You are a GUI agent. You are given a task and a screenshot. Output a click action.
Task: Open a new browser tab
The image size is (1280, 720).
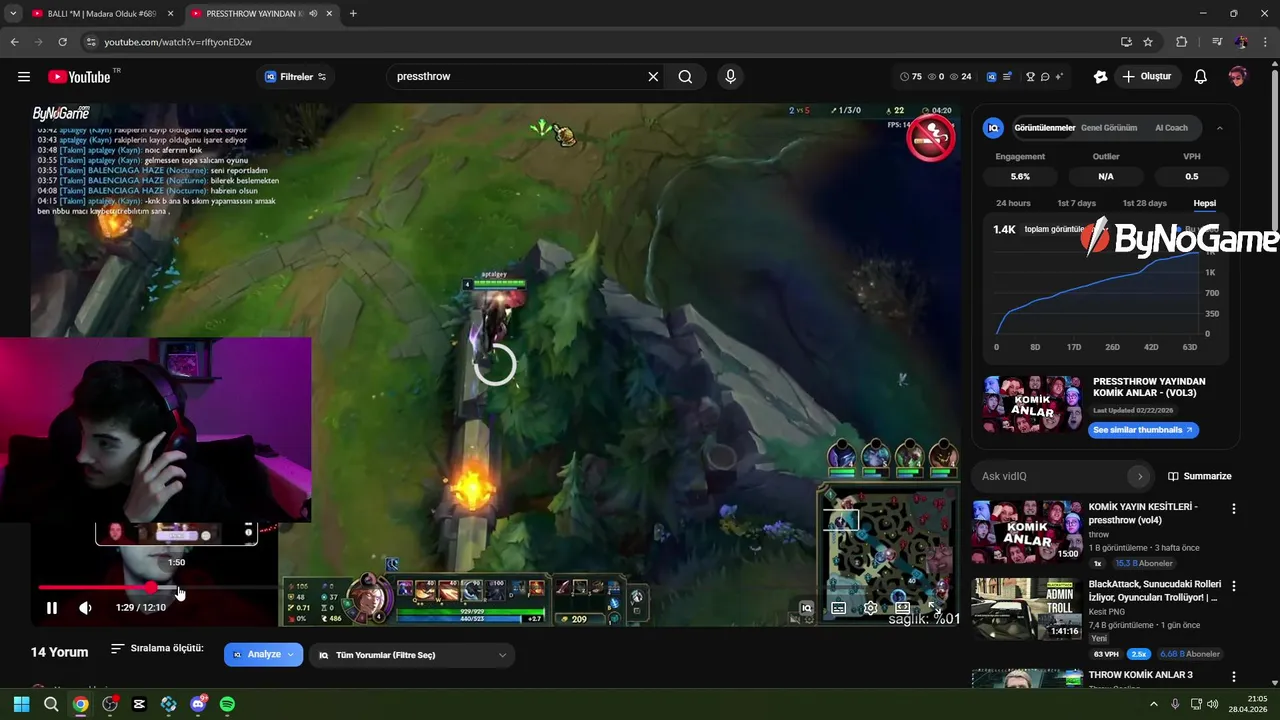[x=353, y=14]
